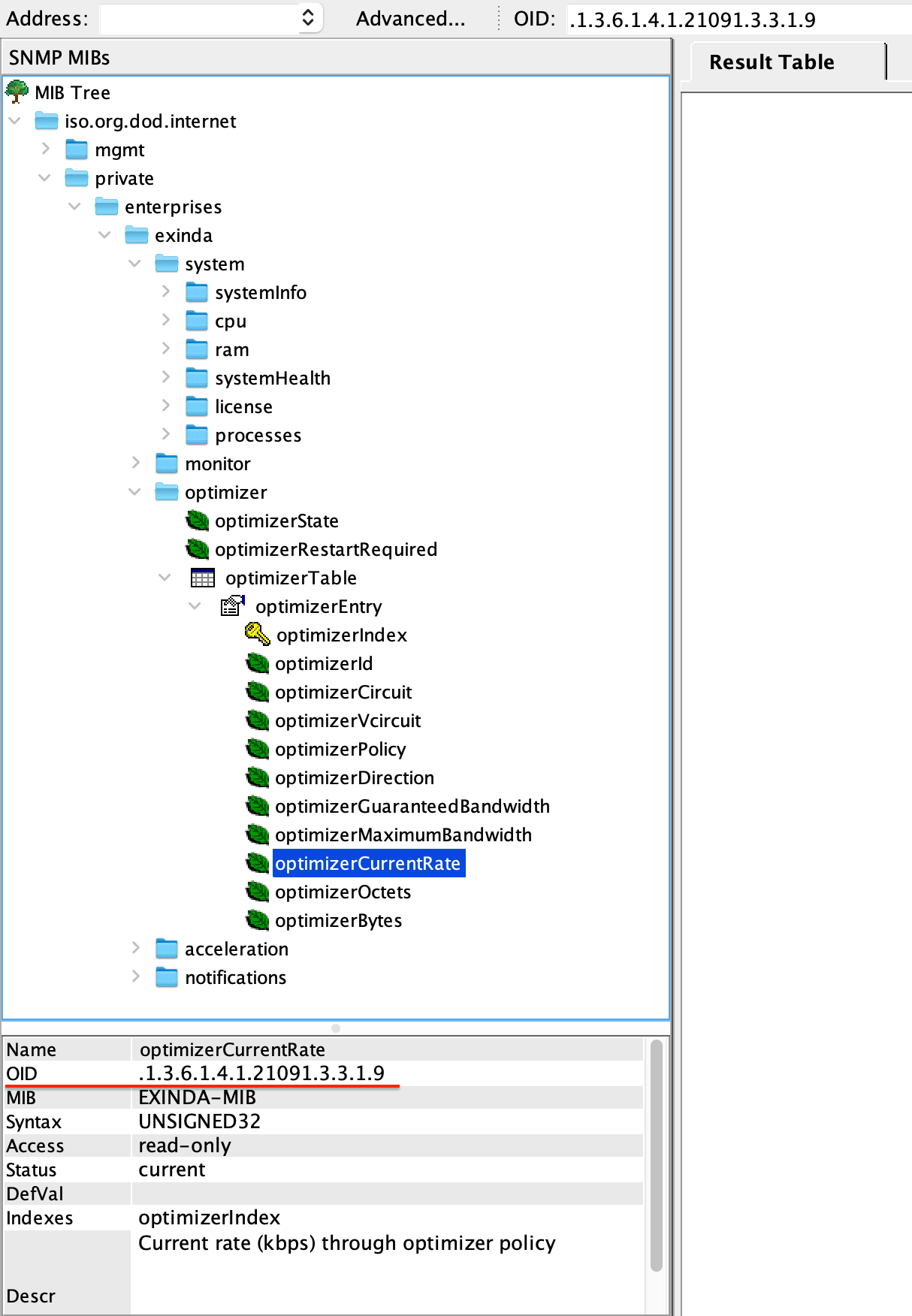Screen dimensions: 912x1316
Task: Click the Indexes value optimizerIndex in details
Action: click(210, 1218)
